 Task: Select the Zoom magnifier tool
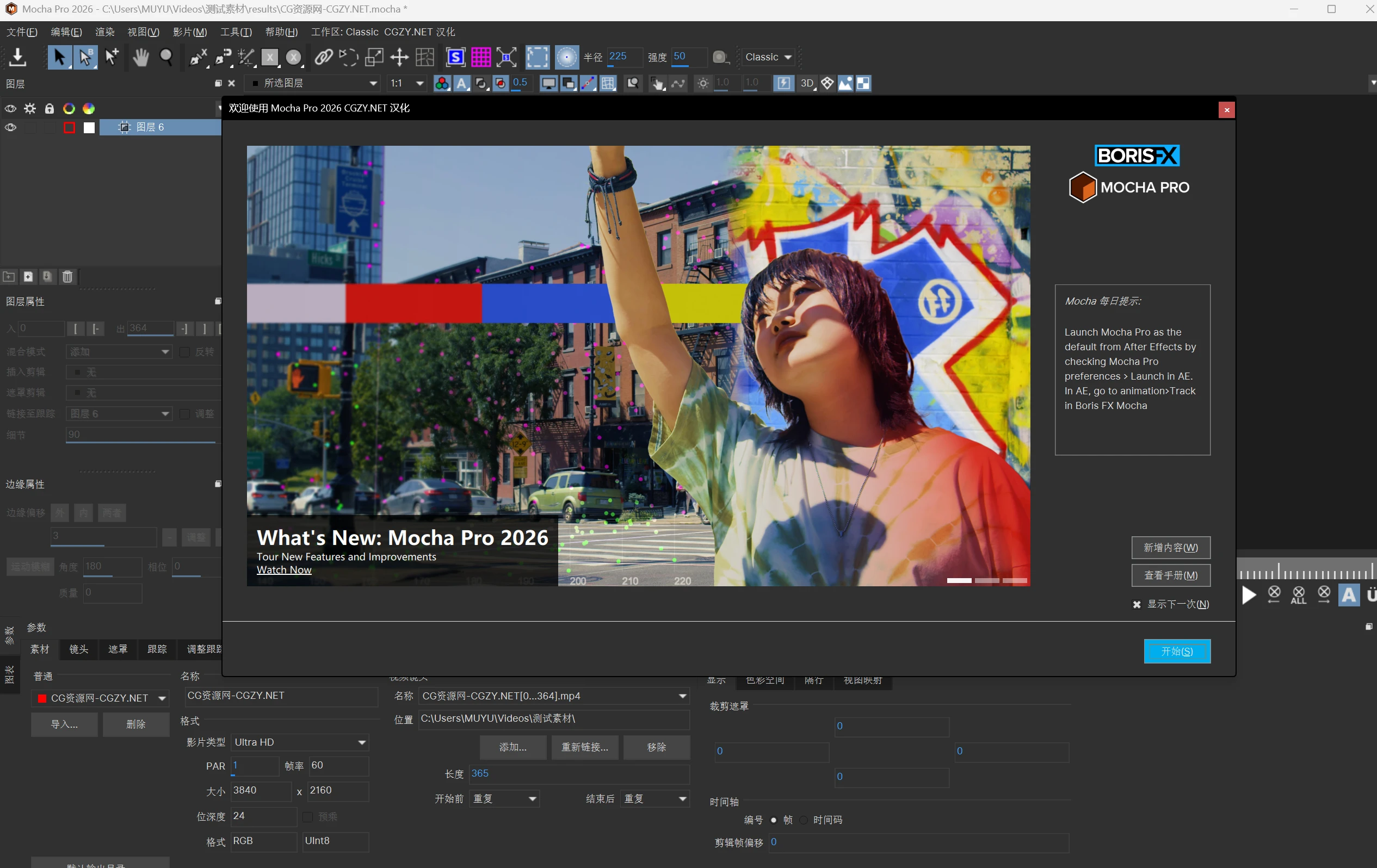pyautogui.click(x=166, y=57)
